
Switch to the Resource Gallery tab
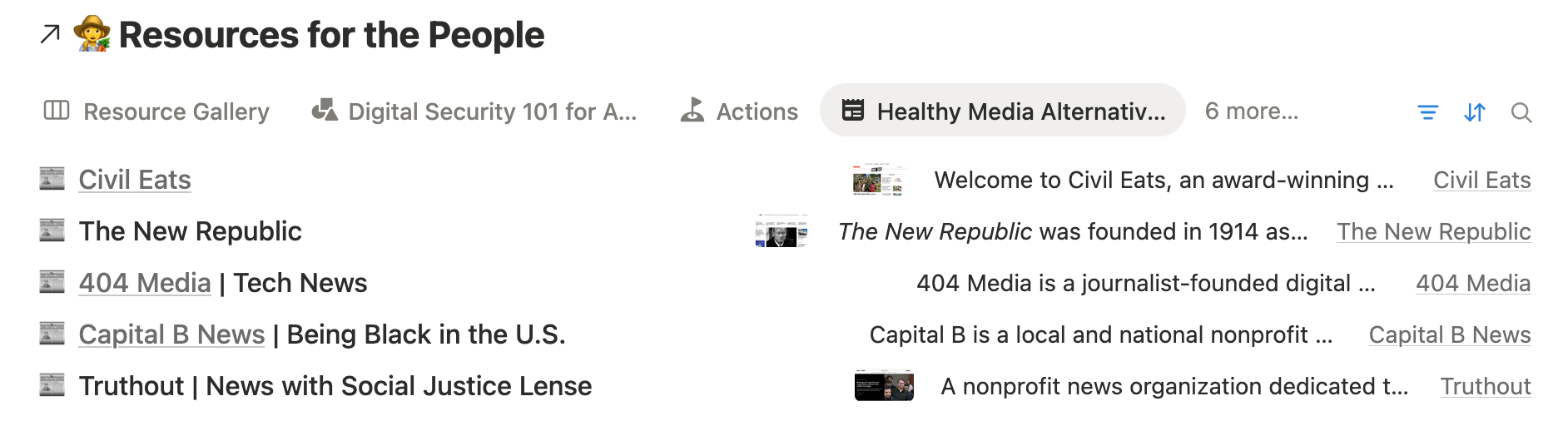click(x=156, y=111)
